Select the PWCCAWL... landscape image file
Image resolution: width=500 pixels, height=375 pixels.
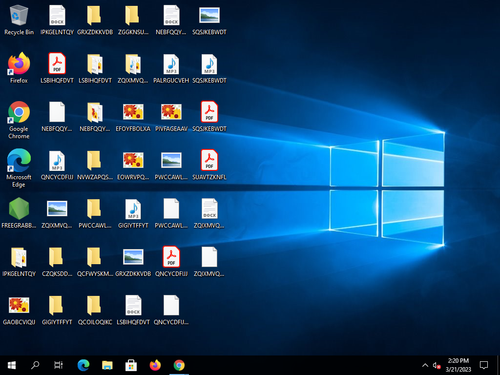(171, 165)
